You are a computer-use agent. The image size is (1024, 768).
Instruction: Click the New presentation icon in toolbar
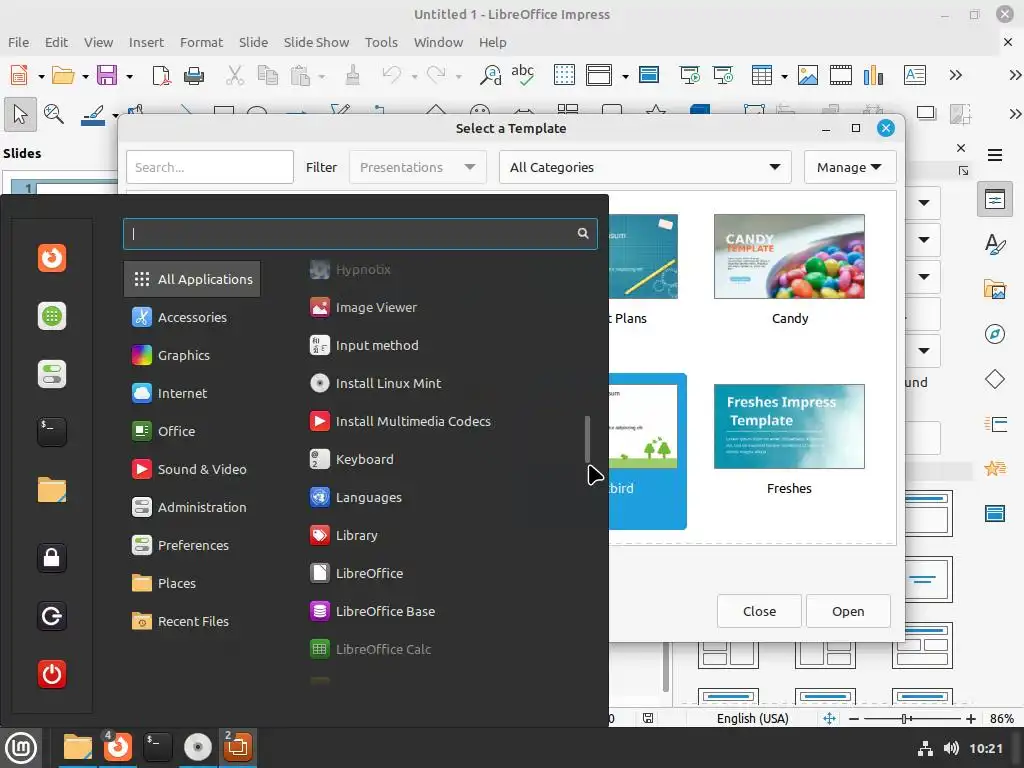click(x=19, y=75)
